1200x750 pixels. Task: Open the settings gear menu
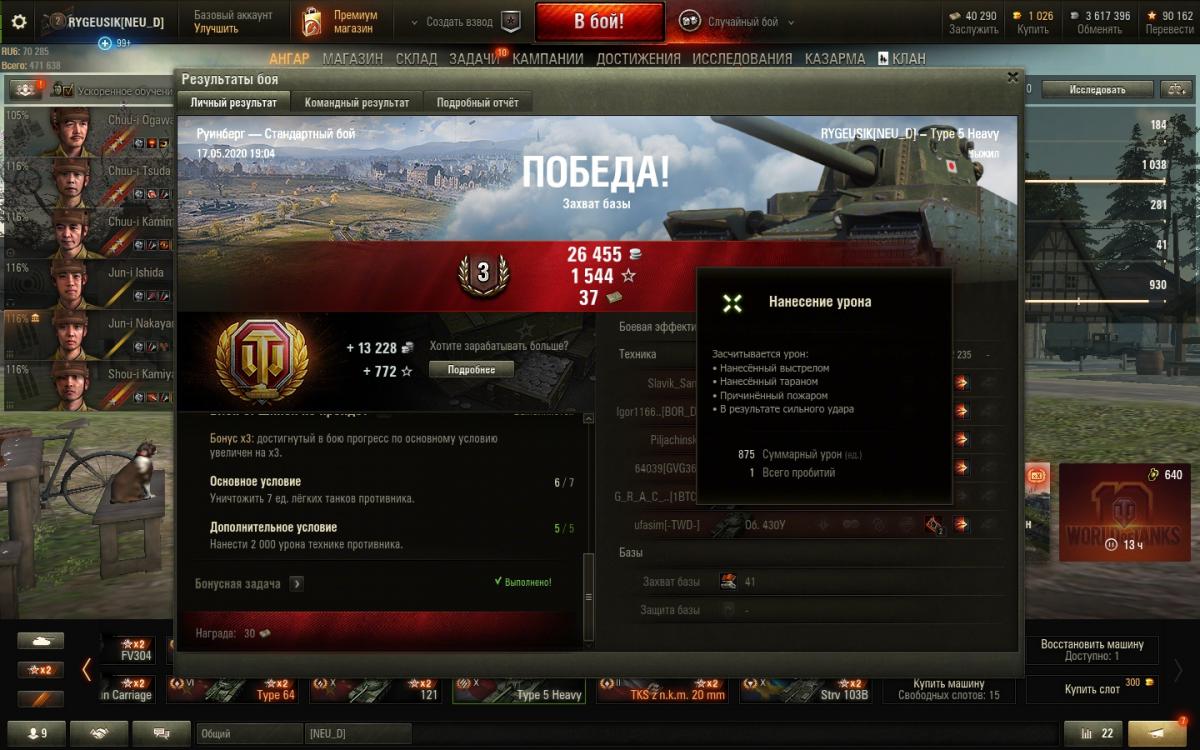pyautogui.click(x=19, y=22)
